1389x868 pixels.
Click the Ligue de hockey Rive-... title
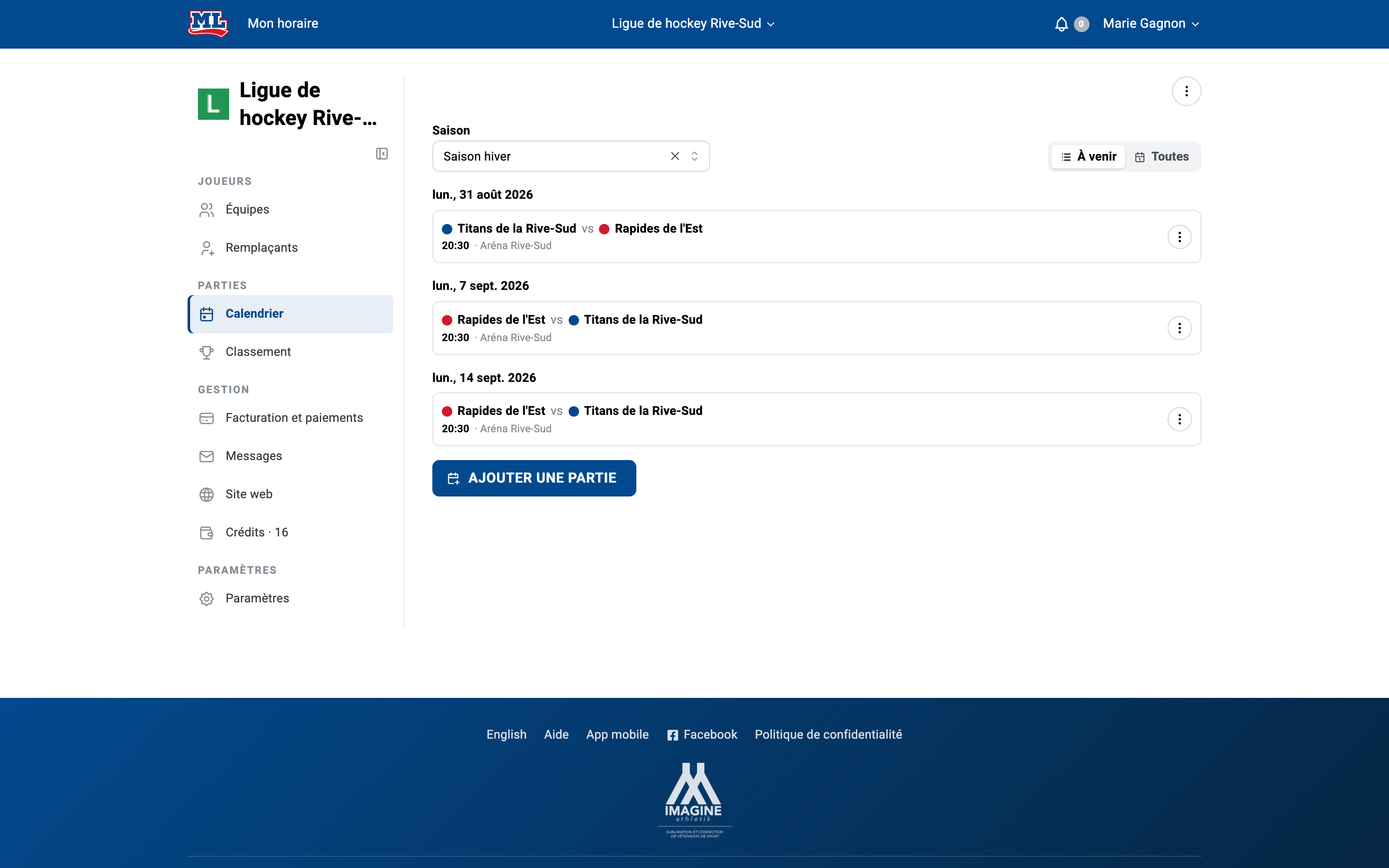308,104
